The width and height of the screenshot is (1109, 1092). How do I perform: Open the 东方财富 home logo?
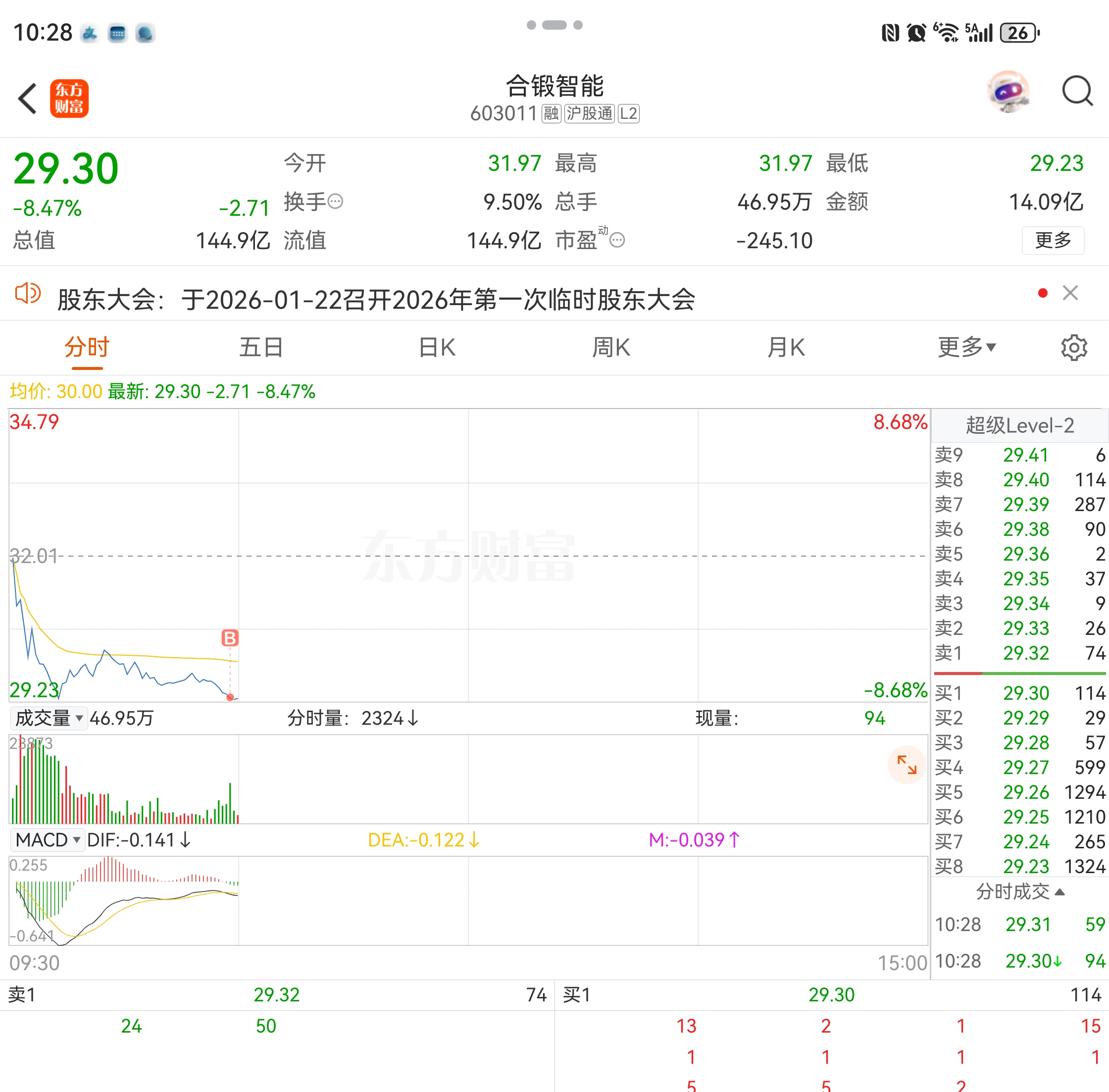tap(69, 99)
